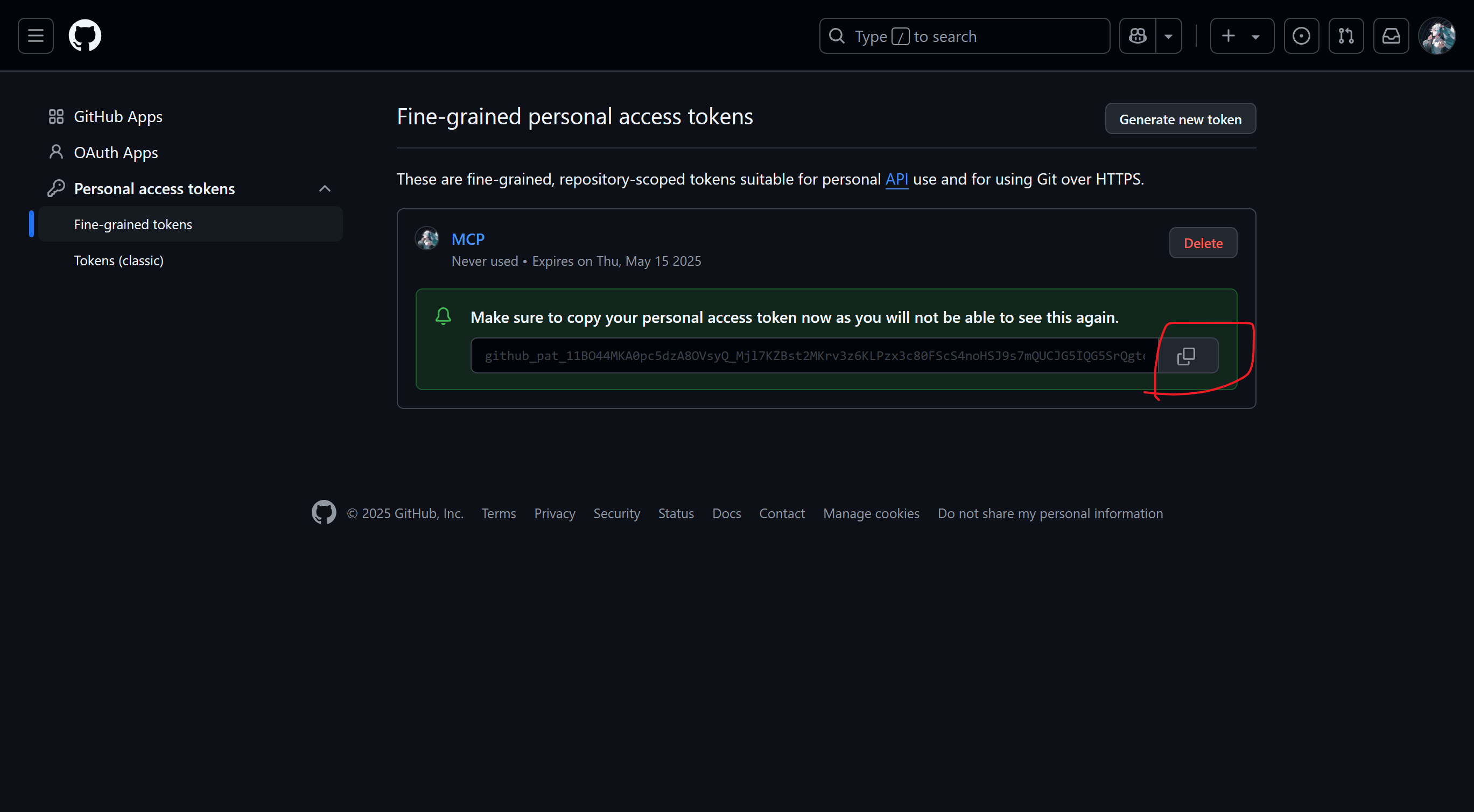
Task: Expand the Copilot dropdown arrow
Action: tap(1168, 36)
